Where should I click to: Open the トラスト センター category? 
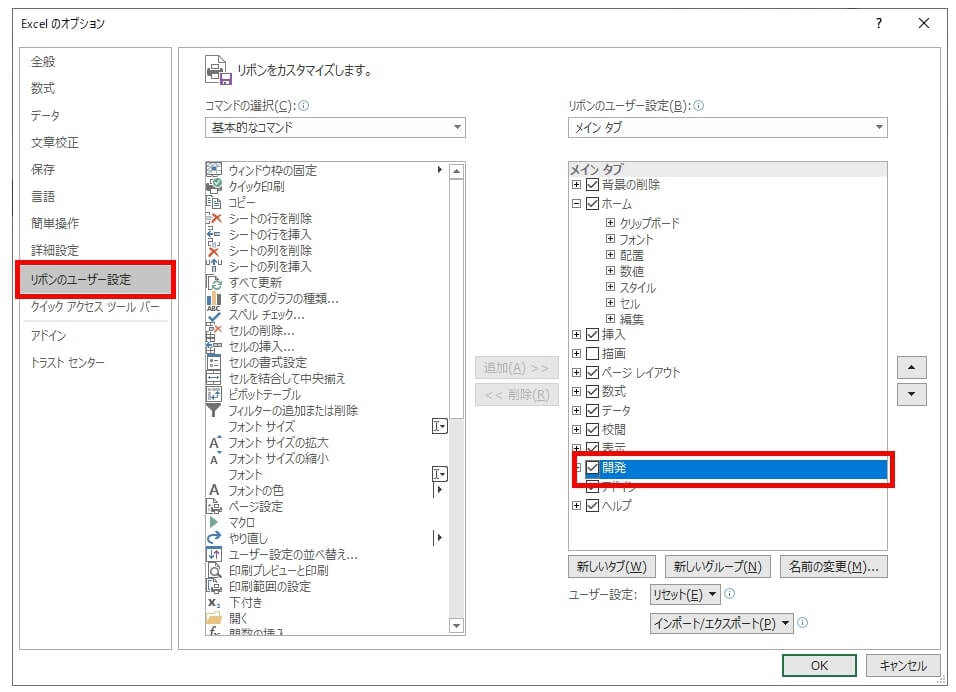pyautogui.click(x=68, y=363)
